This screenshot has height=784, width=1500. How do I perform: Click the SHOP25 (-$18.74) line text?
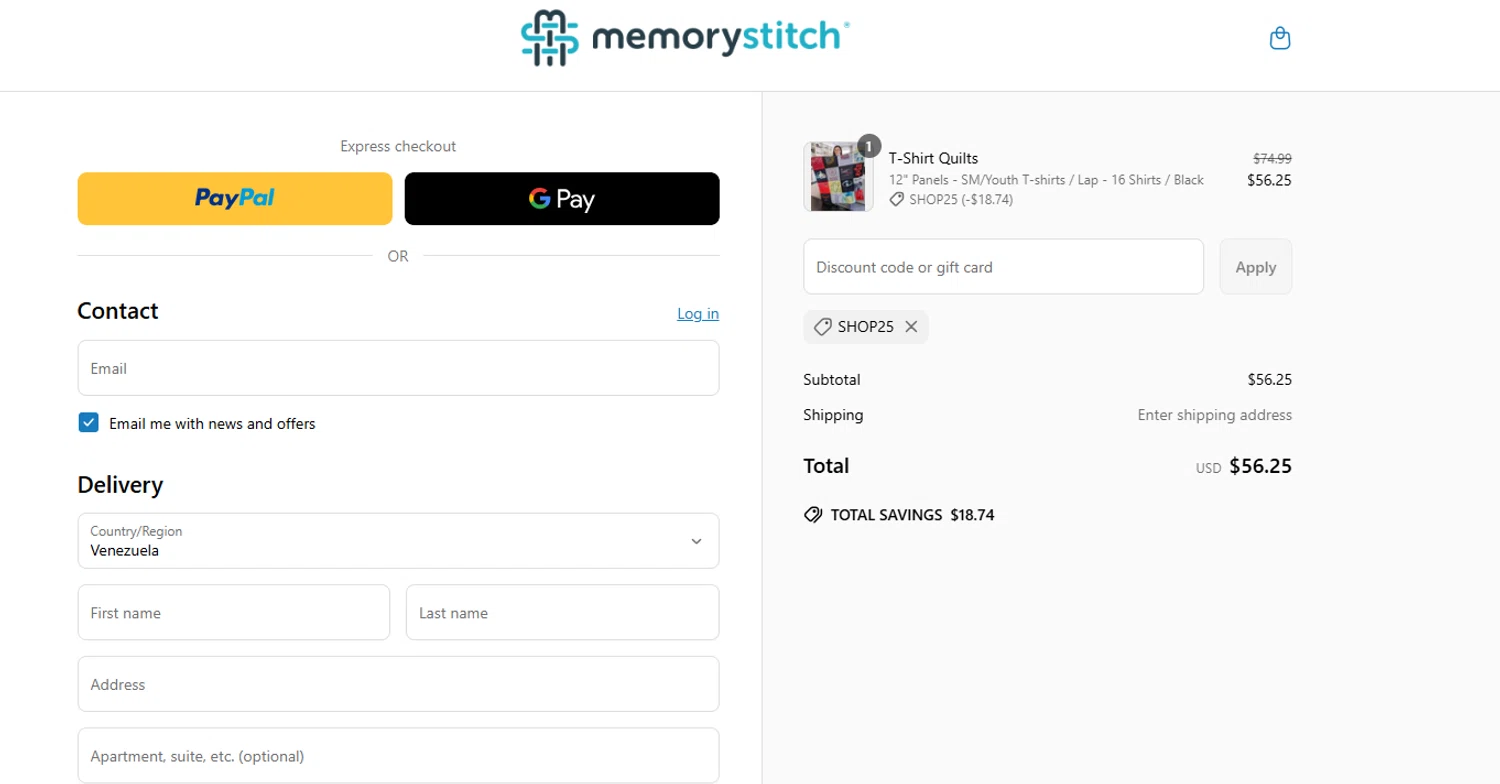click(x=961, y=199)
